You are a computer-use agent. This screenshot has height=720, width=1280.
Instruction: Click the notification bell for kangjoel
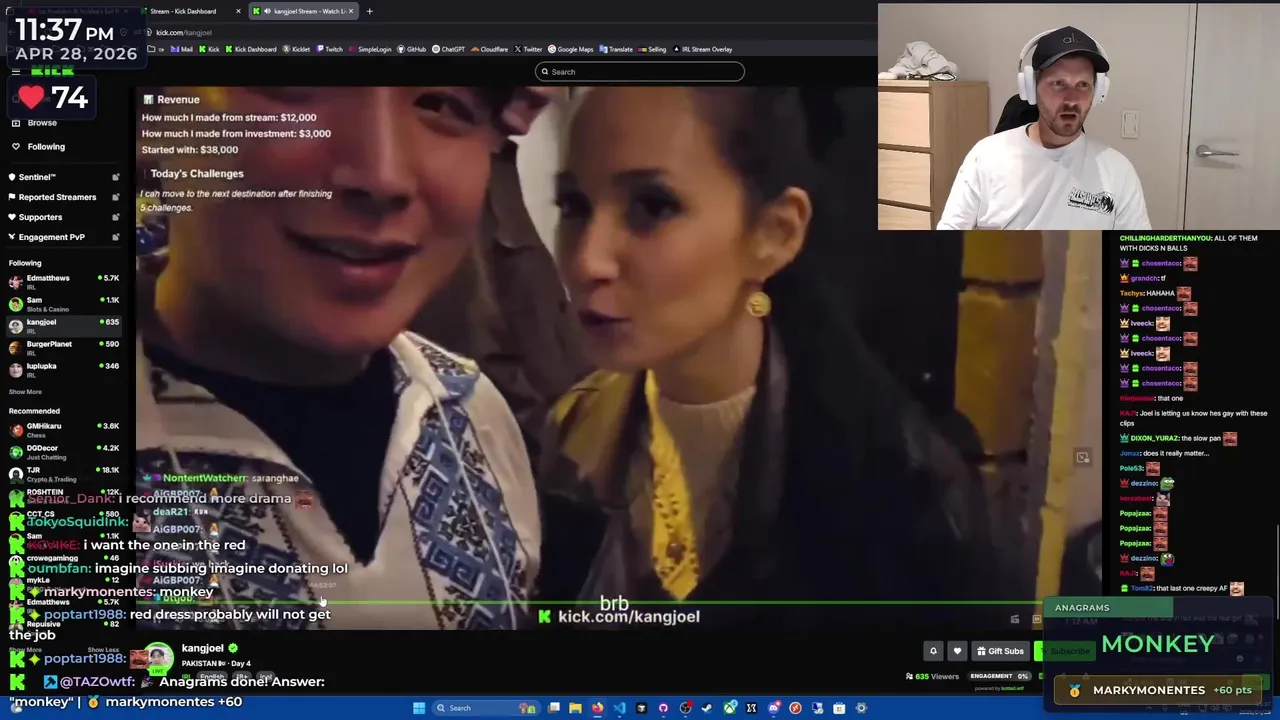coord(933,651)
